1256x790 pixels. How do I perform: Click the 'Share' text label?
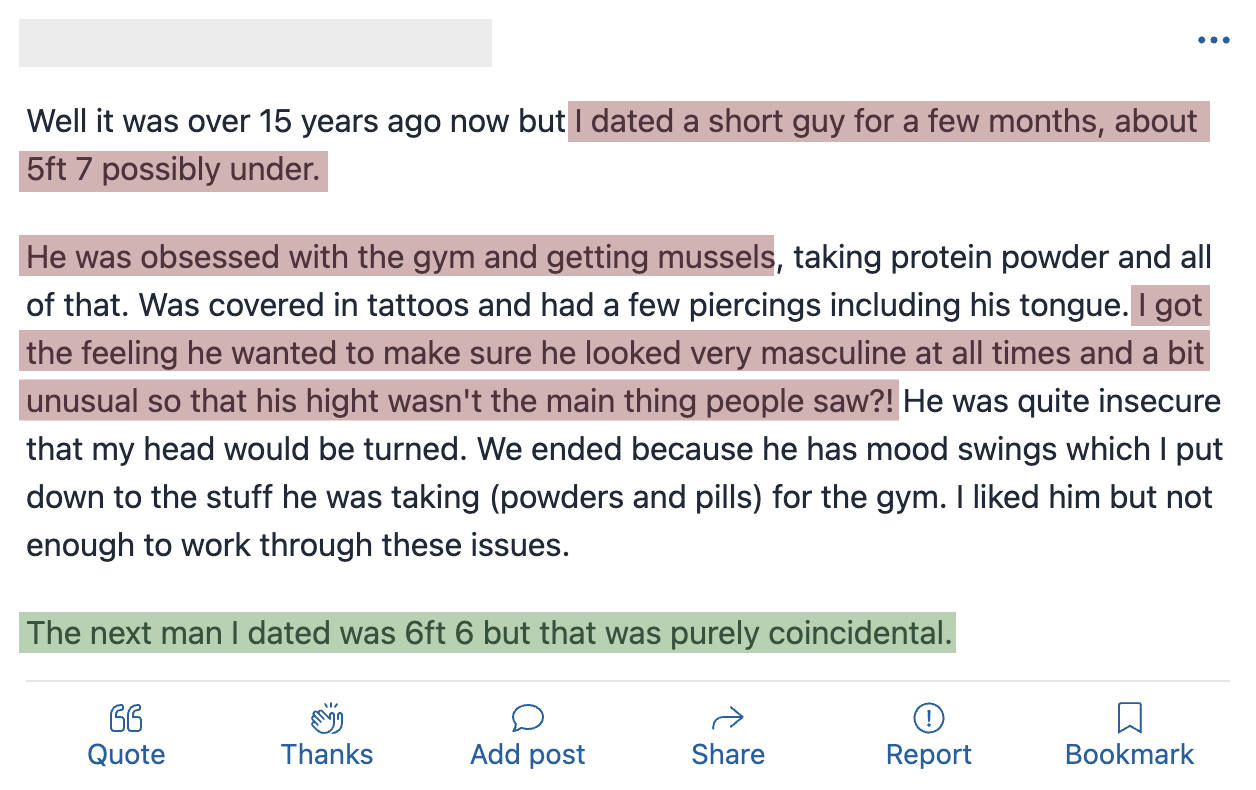click(728, 754)
